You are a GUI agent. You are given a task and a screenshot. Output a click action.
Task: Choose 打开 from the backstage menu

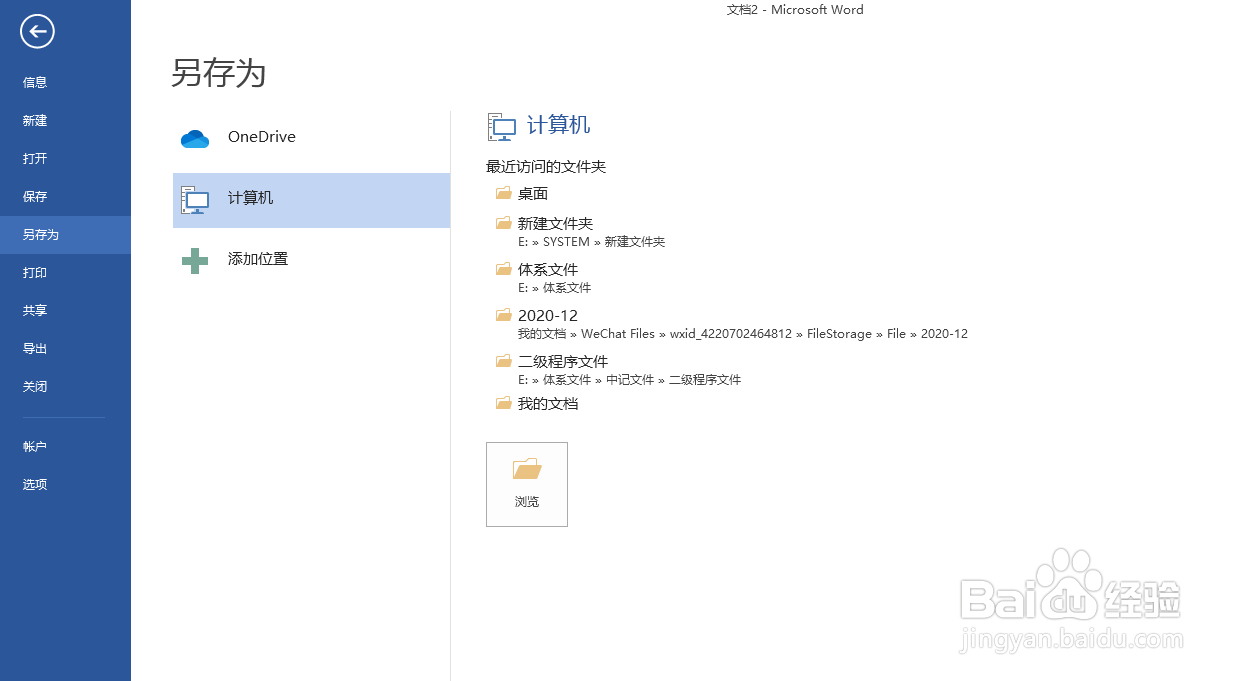point(65,158)
